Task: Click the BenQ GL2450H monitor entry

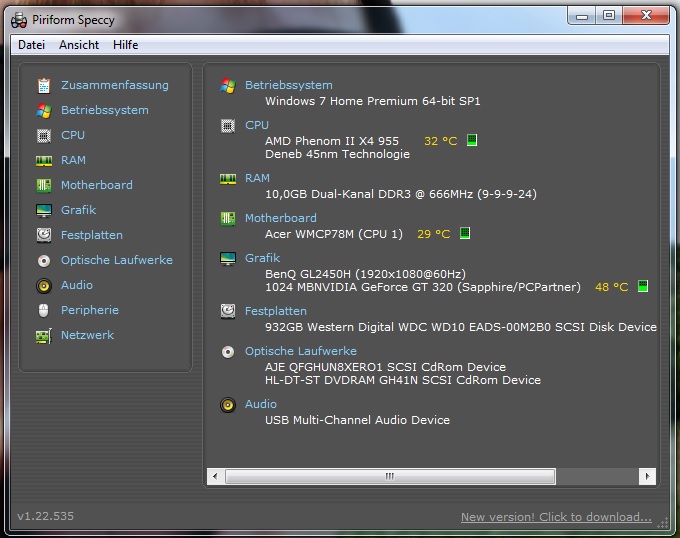Action: click(x=366, y=274)
